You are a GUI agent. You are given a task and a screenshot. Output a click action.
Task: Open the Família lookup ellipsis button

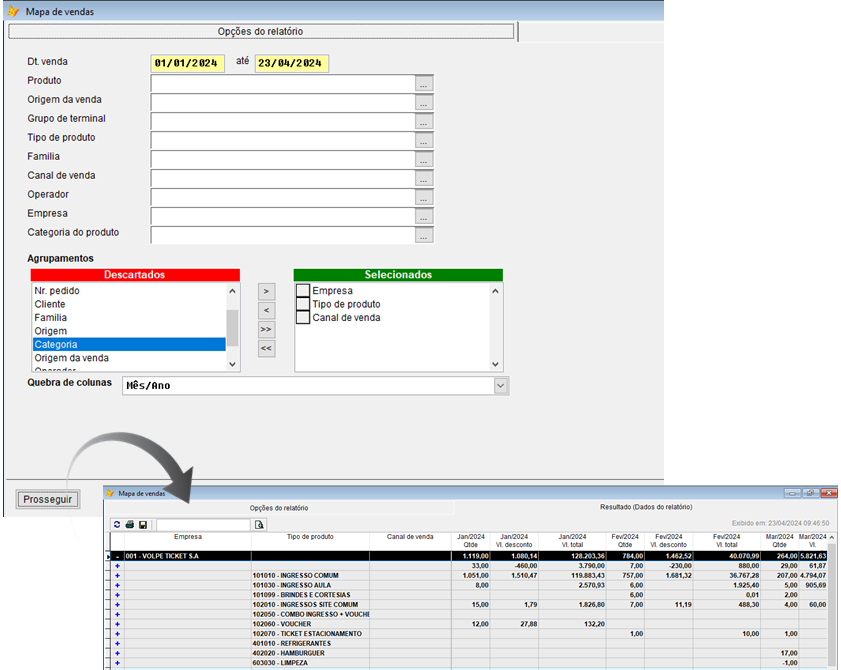[x=425, y=159]
